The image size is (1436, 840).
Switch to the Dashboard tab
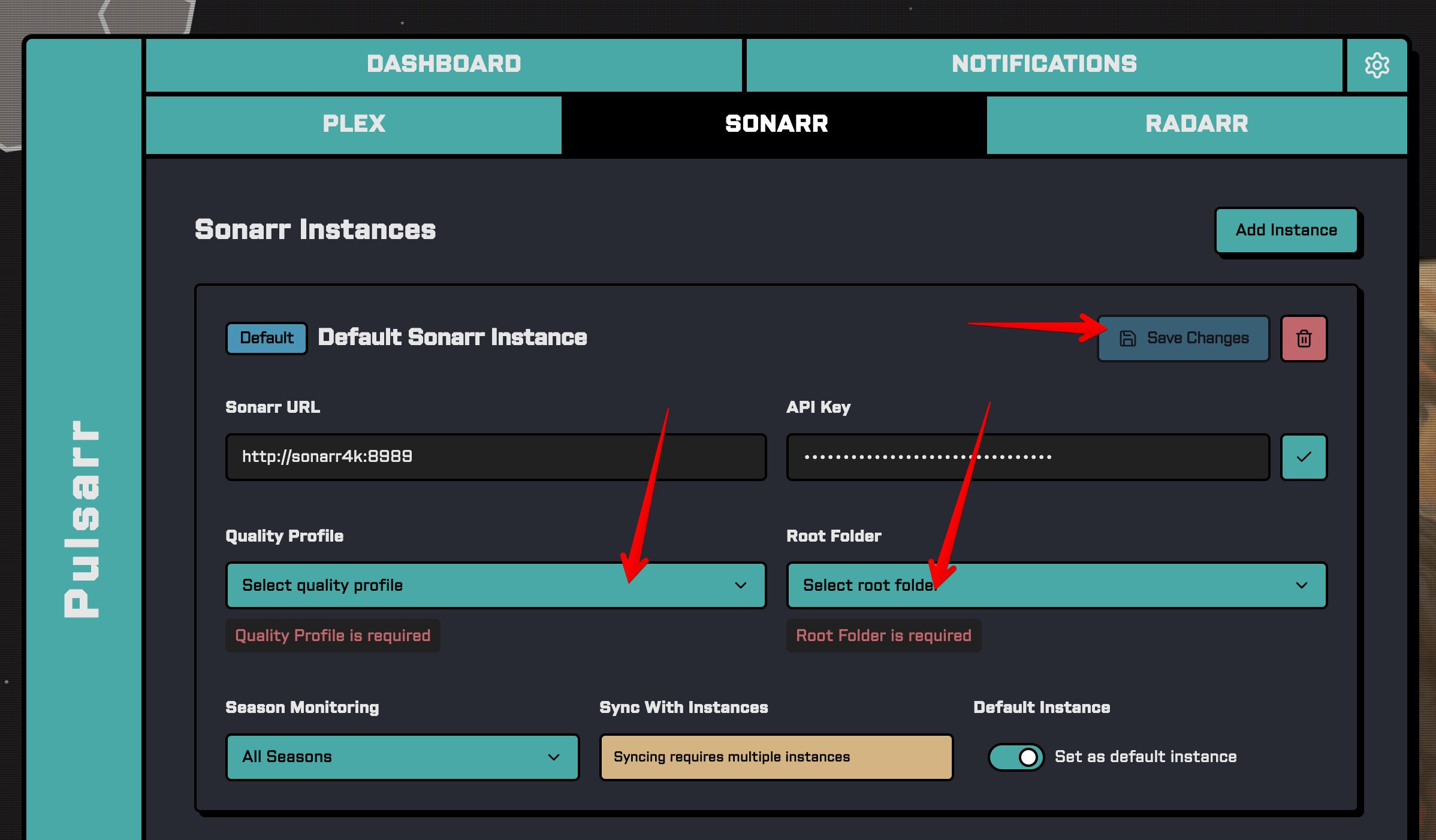point(444,65)
